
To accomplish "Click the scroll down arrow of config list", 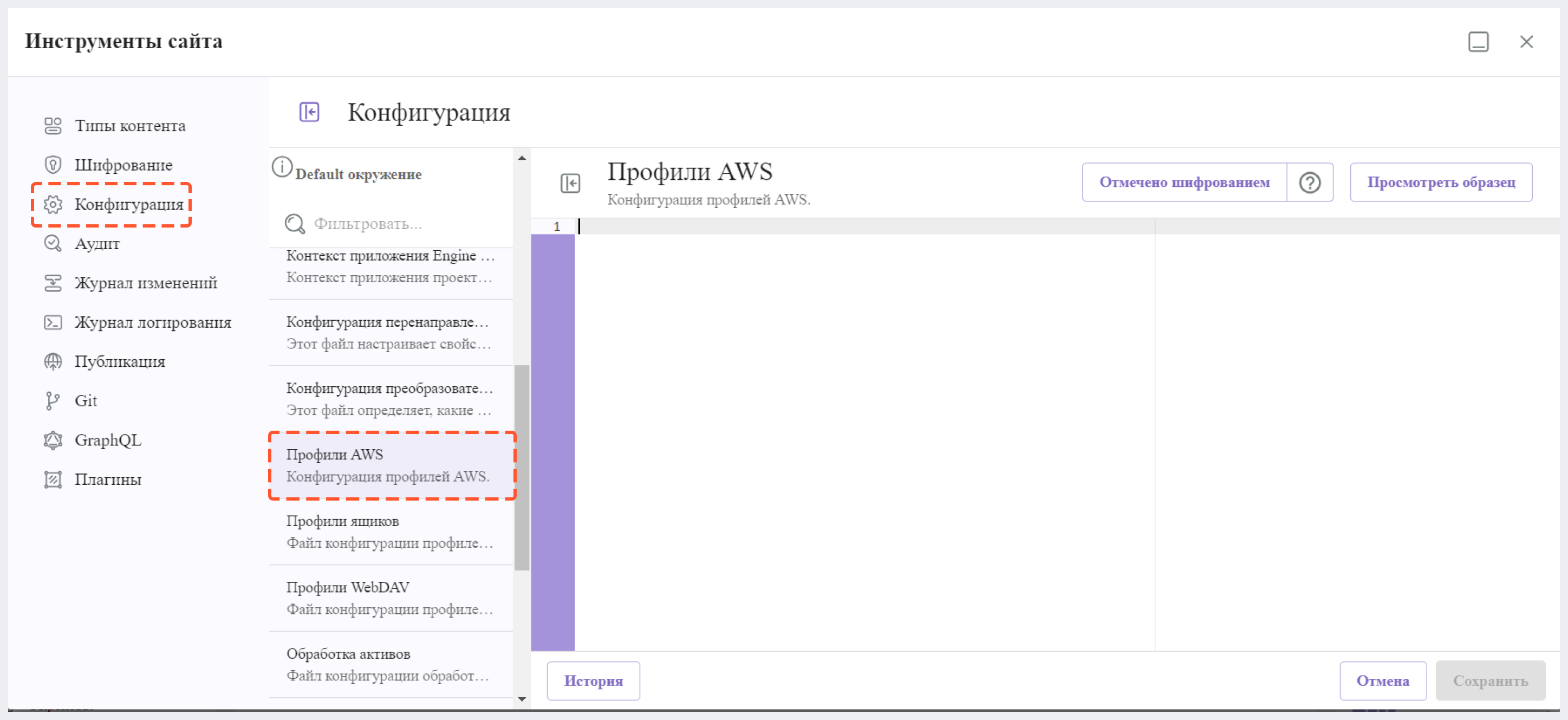I will click(522, 699).
